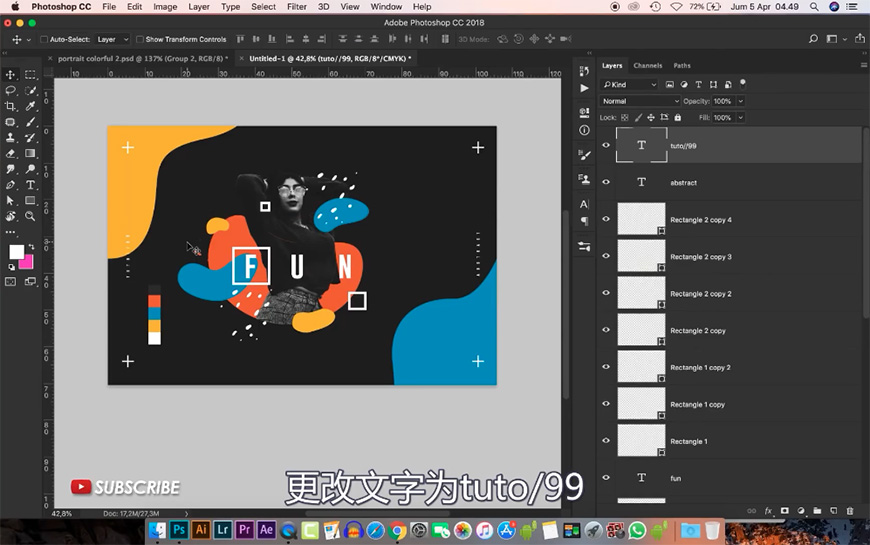Viewport: 870px width, 545px height.
Task: Create a new group folder
Action: 817,511
